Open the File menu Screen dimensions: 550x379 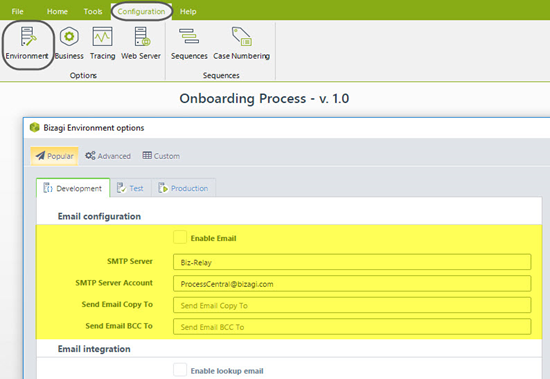point(18,12)
